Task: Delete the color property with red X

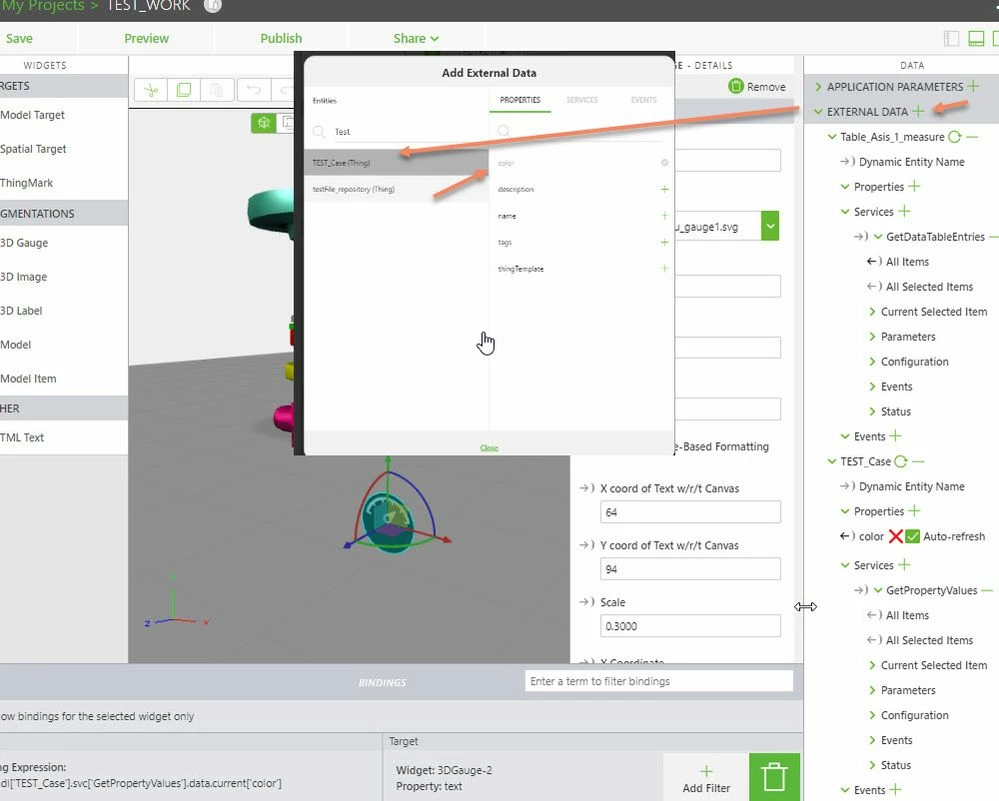Action: (895, 537)
